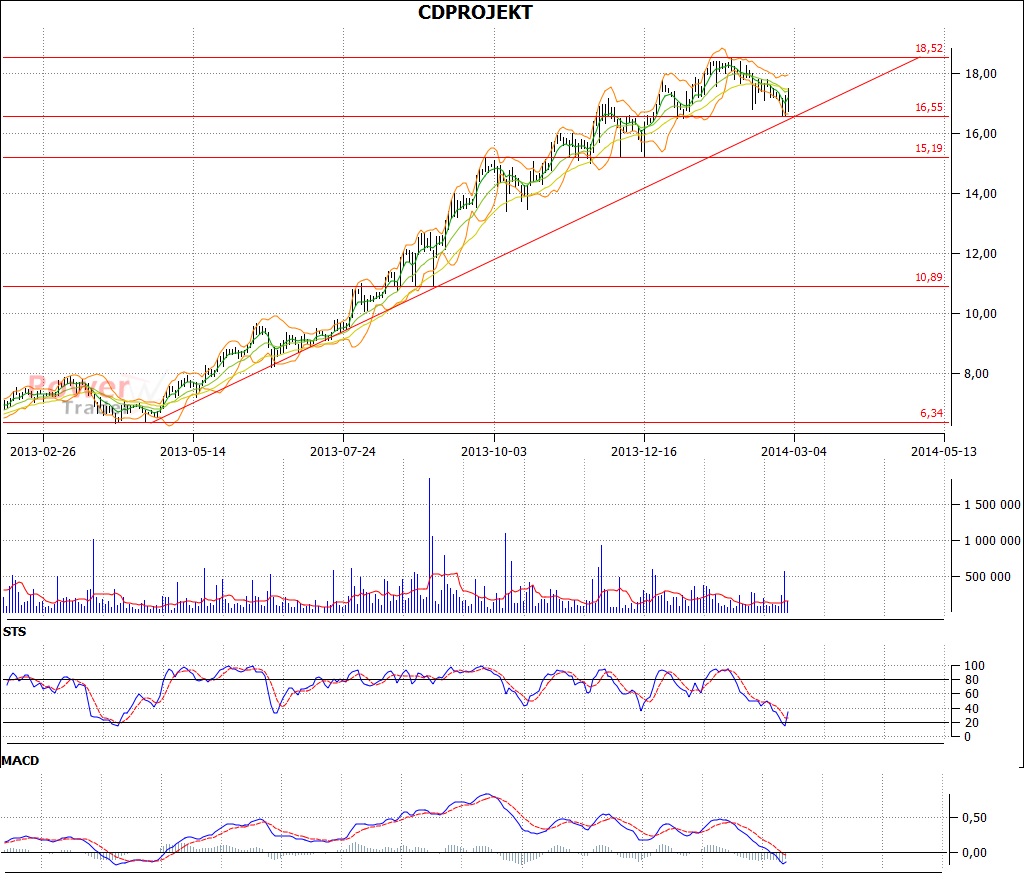Select the 18,52 red resistance level label
Viewport: 1024px width, 888px height.
[929, 48]
